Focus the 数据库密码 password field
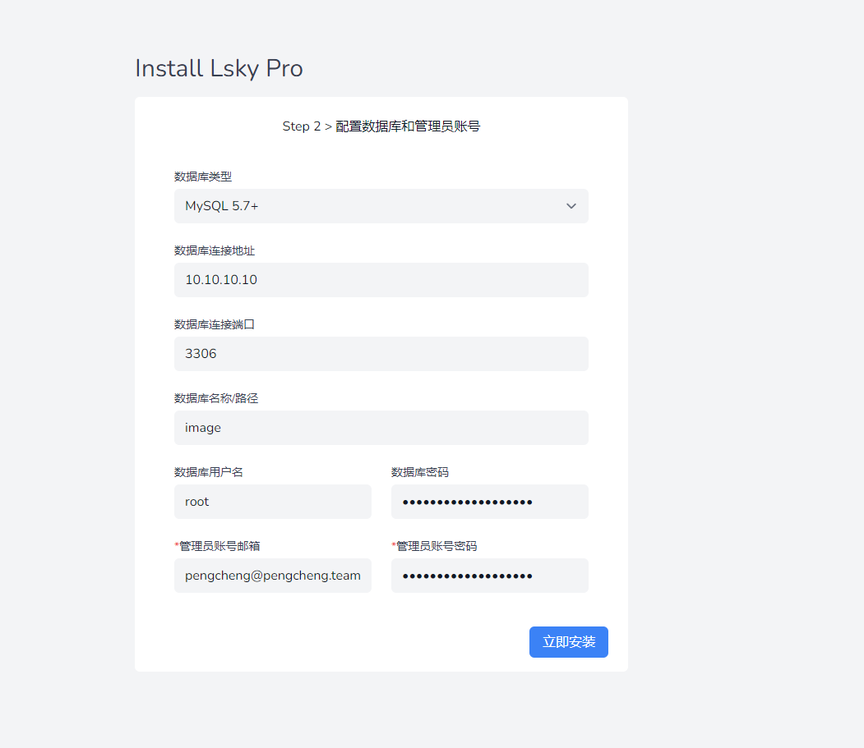Viewport: 864px width, 748px height. (x=490, y=502)
